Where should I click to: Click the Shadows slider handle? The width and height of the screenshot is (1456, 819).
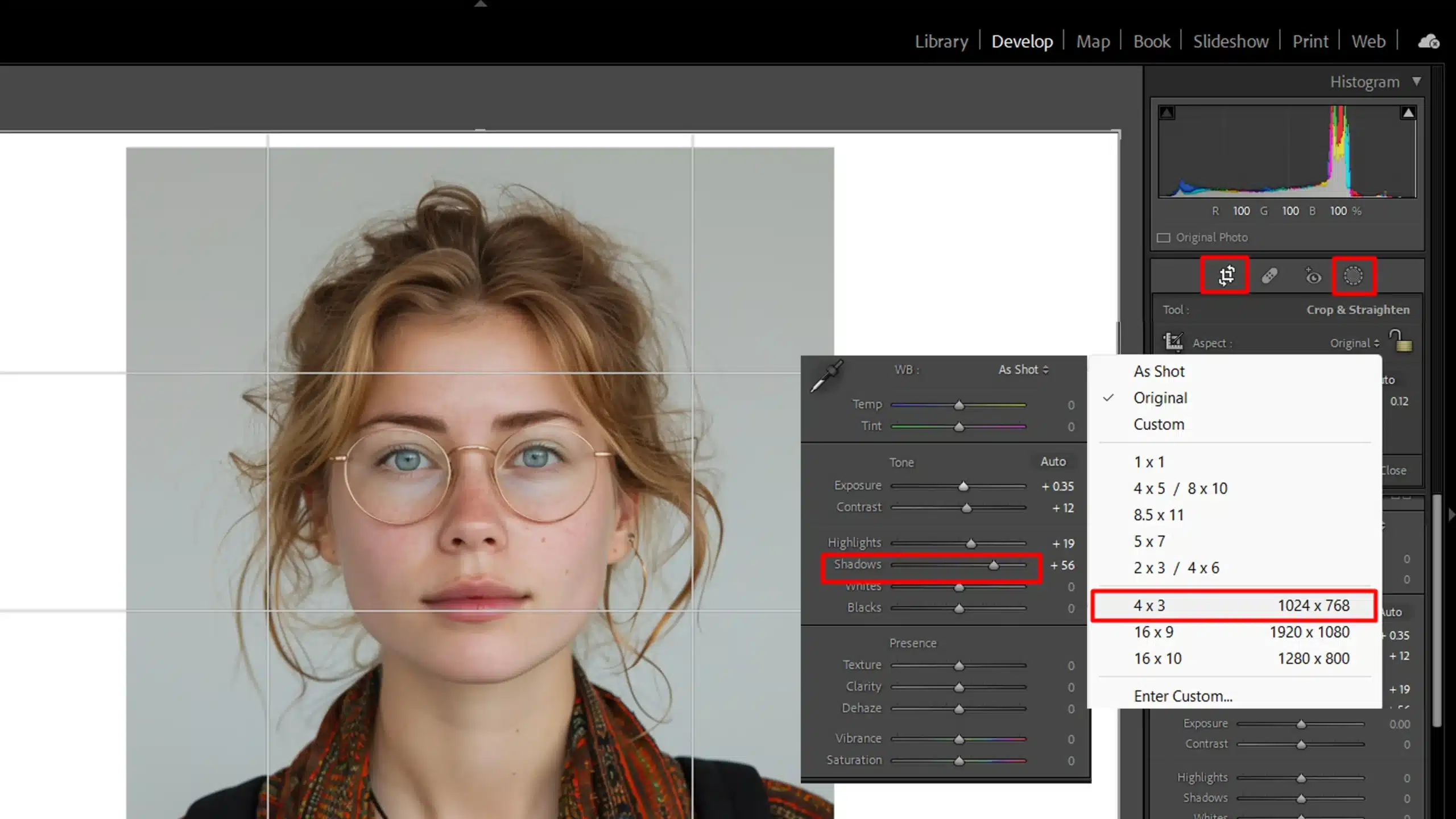coord(993,565)
